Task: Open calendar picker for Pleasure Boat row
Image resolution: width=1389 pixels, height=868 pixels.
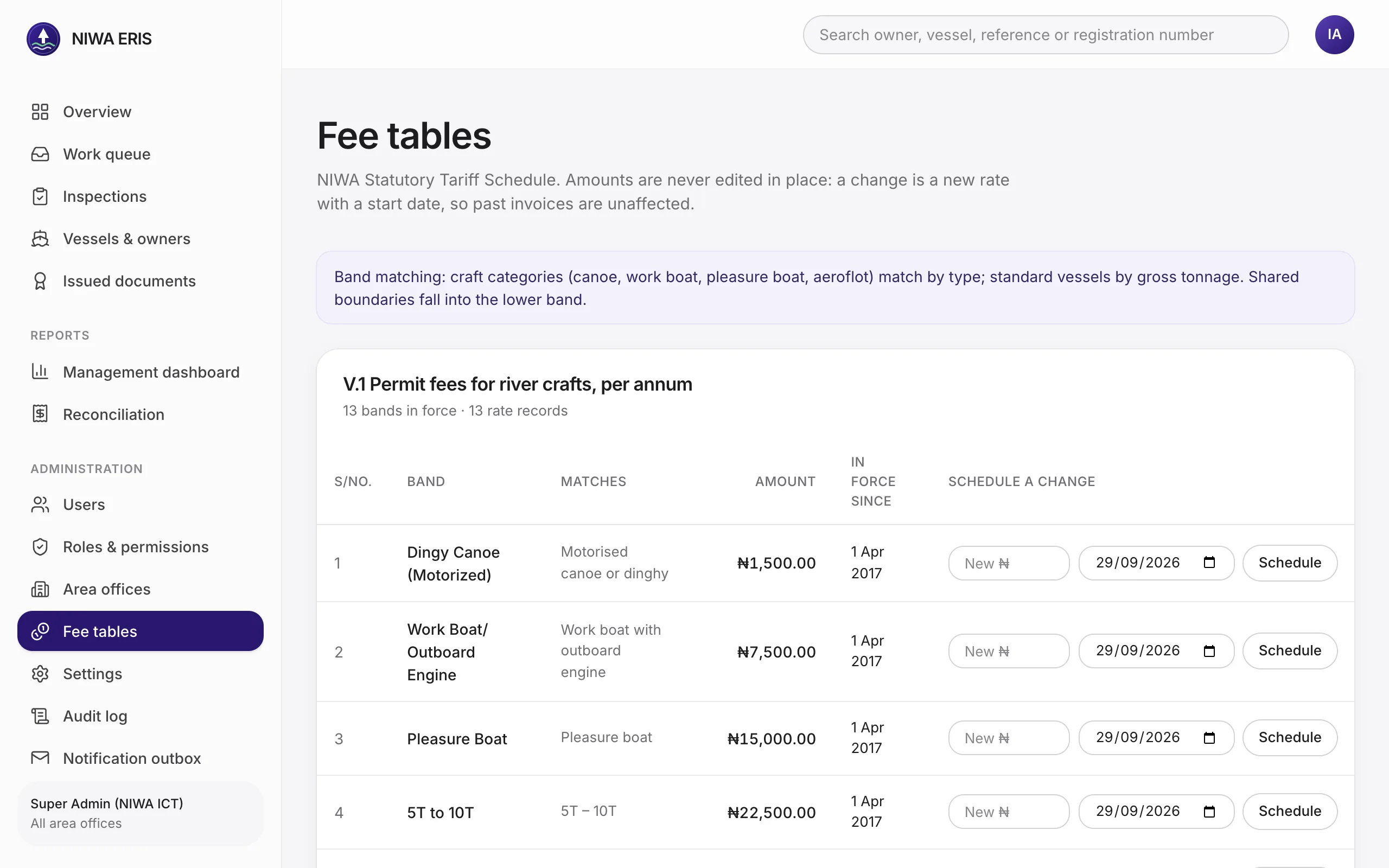Action: (1209, 738)
